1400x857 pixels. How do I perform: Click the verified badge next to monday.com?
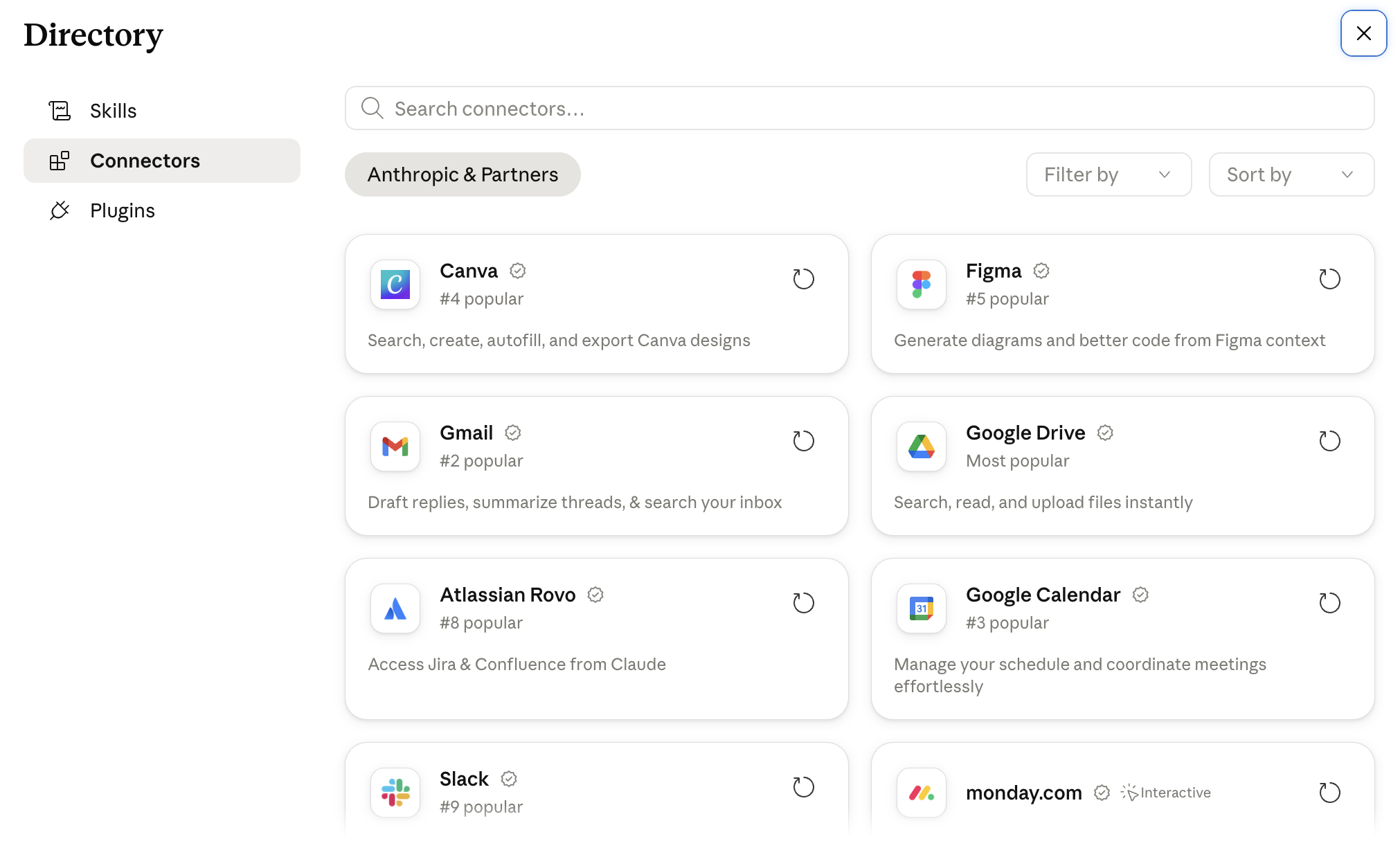point(1102,793)
